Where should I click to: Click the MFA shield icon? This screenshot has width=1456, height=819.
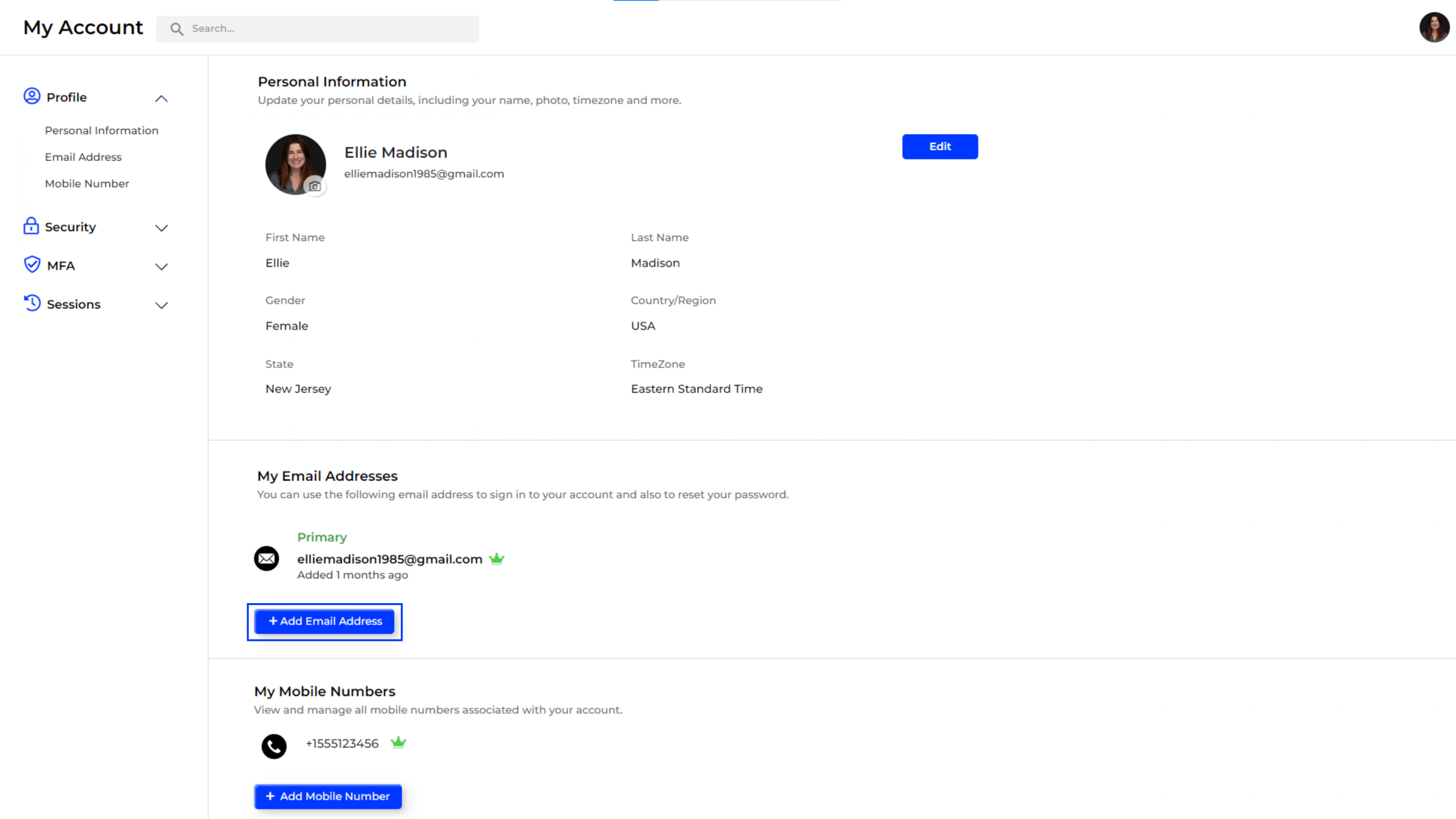coord(32,264)
